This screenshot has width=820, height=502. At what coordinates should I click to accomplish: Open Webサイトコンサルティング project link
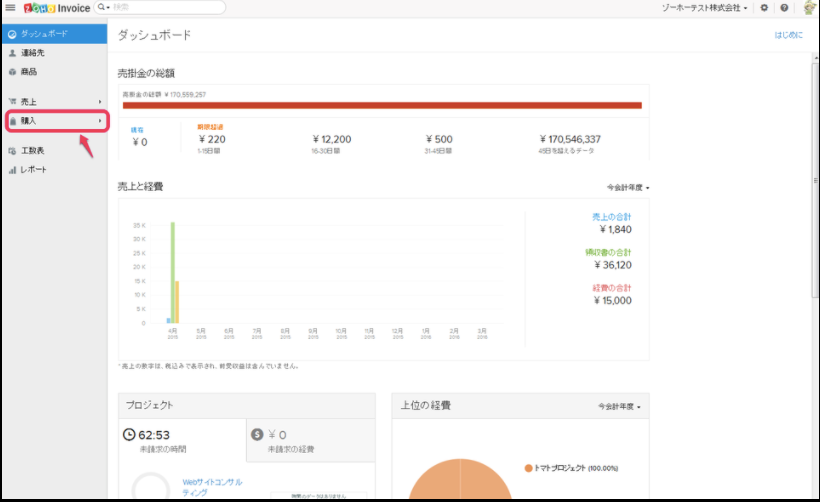pyautogui.click(x=212, y=487)
